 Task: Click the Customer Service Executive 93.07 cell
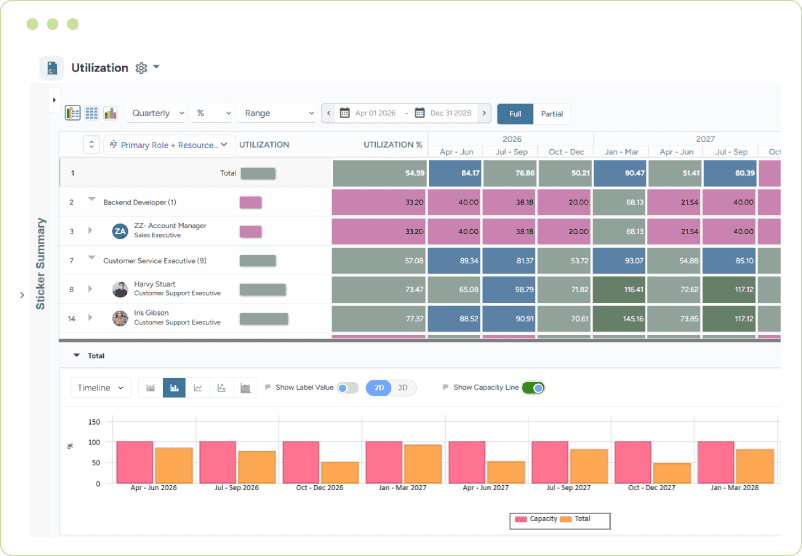(619, 261)
